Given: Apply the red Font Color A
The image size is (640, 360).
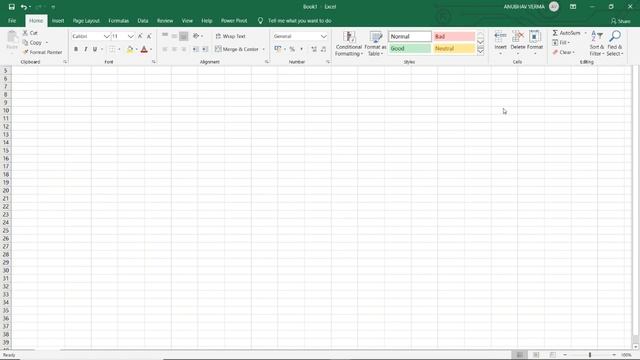Looking at the screenshot, I should tap(144, 49).
